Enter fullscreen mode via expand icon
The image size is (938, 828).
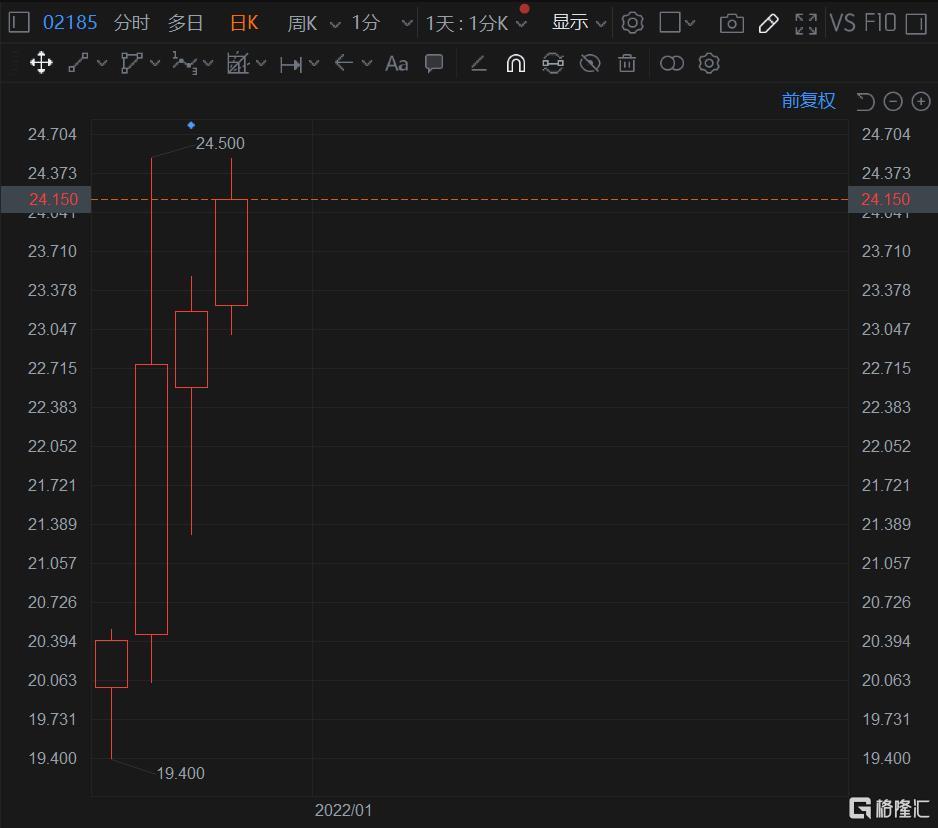(x=806, y=22)
